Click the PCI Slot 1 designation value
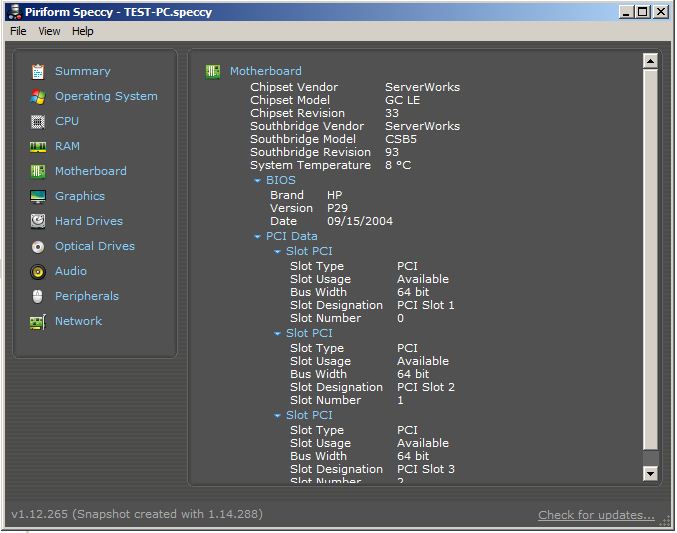This screenshot has width=677, height=533. click(x=425, y=305)
